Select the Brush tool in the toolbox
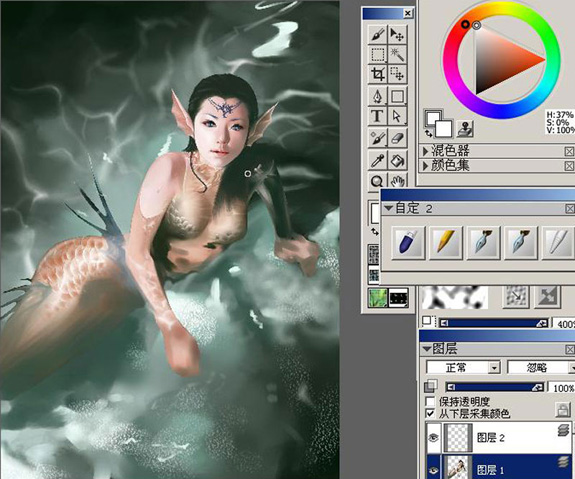 click(377, 34)
